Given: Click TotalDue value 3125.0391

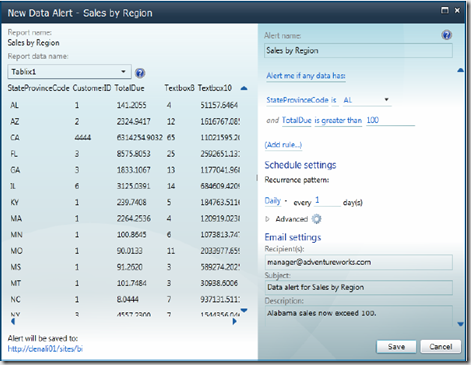Looking at the screenshot, I should (133, 186).
